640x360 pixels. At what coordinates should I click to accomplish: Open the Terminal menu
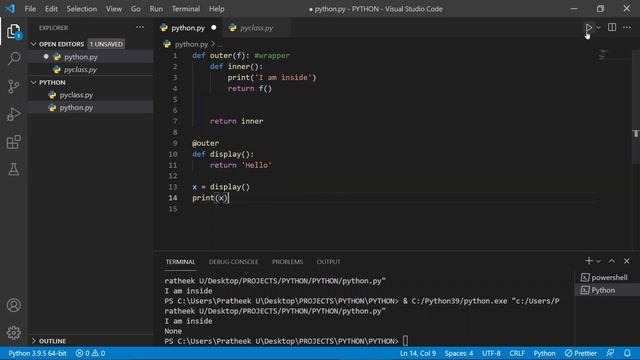186,9
